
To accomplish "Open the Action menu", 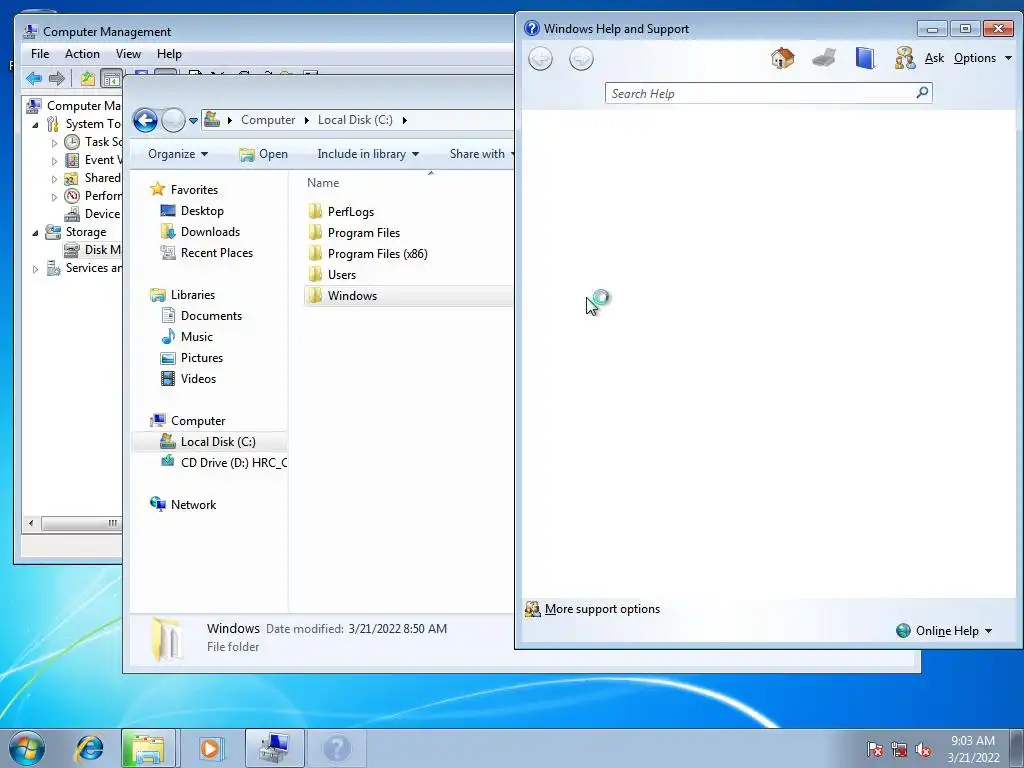I will pyautogui.click(x=82, y=54).
